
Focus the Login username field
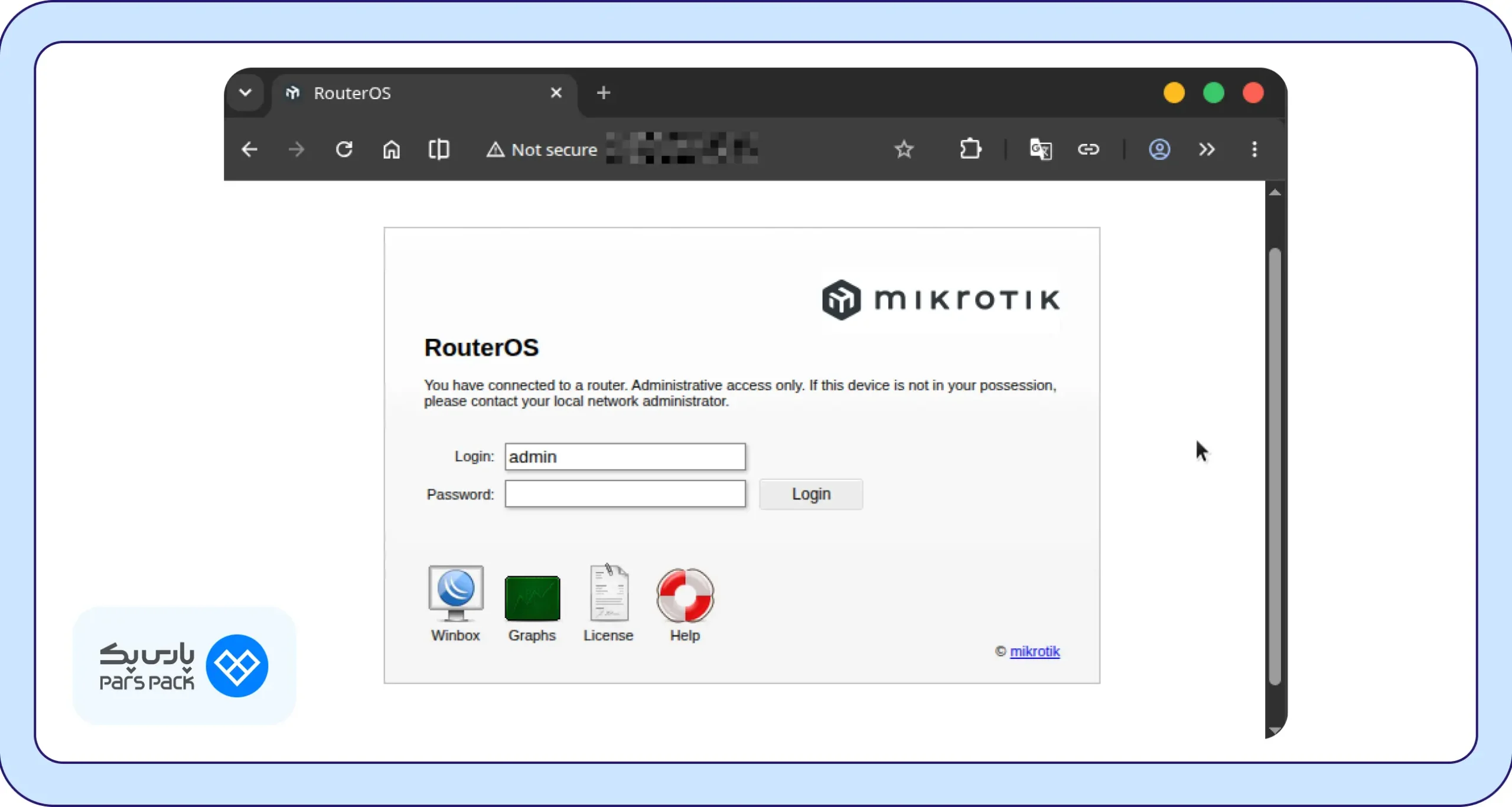pos(625,457)
